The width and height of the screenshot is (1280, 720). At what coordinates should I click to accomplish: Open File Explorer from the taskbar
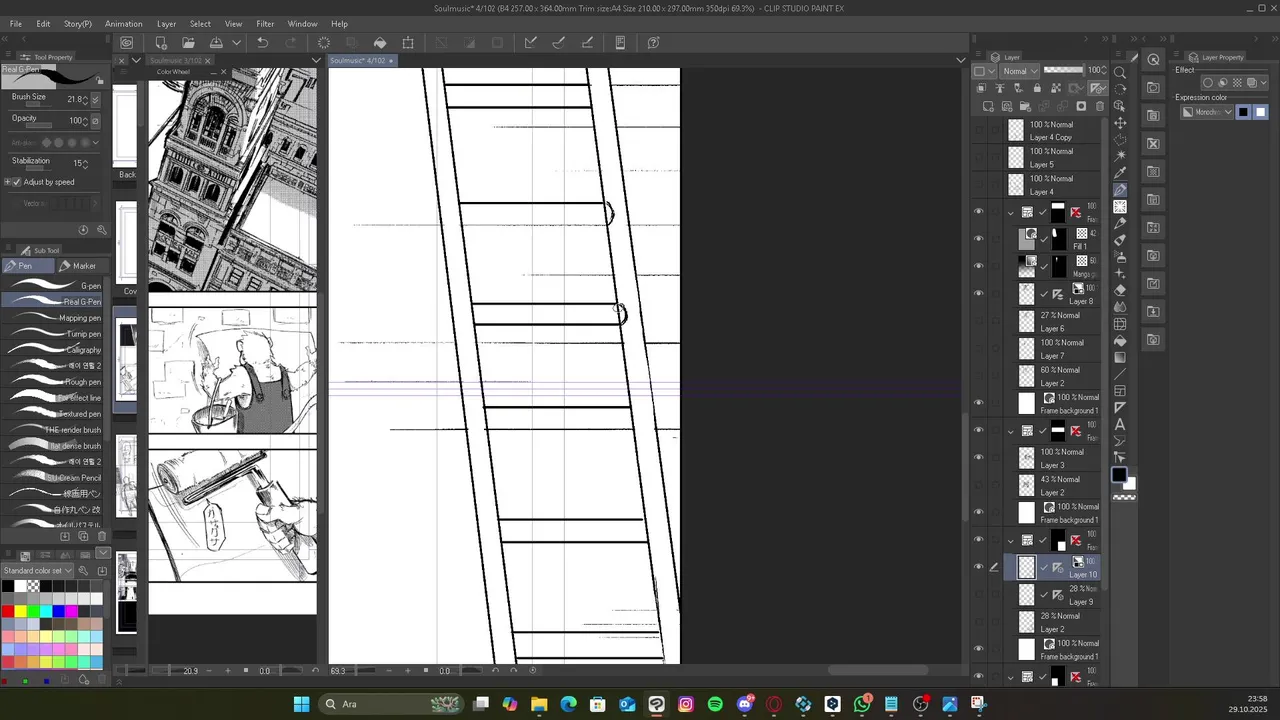pyautogui.click(x=539, y=704)
